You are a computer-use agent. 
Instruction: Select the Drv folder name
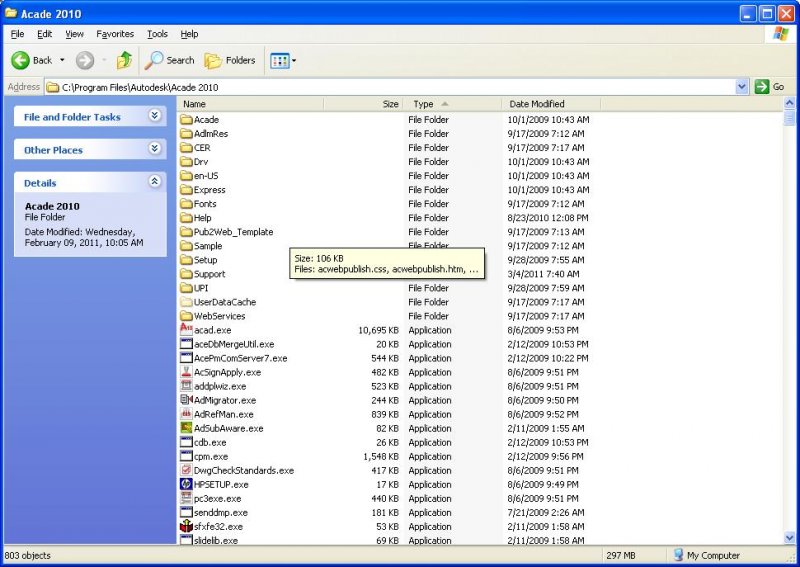click(x=201, y=162)
